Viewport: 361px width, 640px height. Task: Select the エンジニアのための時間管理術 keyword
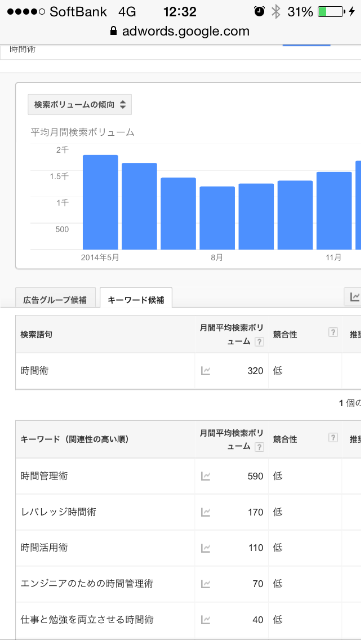click(x=87, y=584)
